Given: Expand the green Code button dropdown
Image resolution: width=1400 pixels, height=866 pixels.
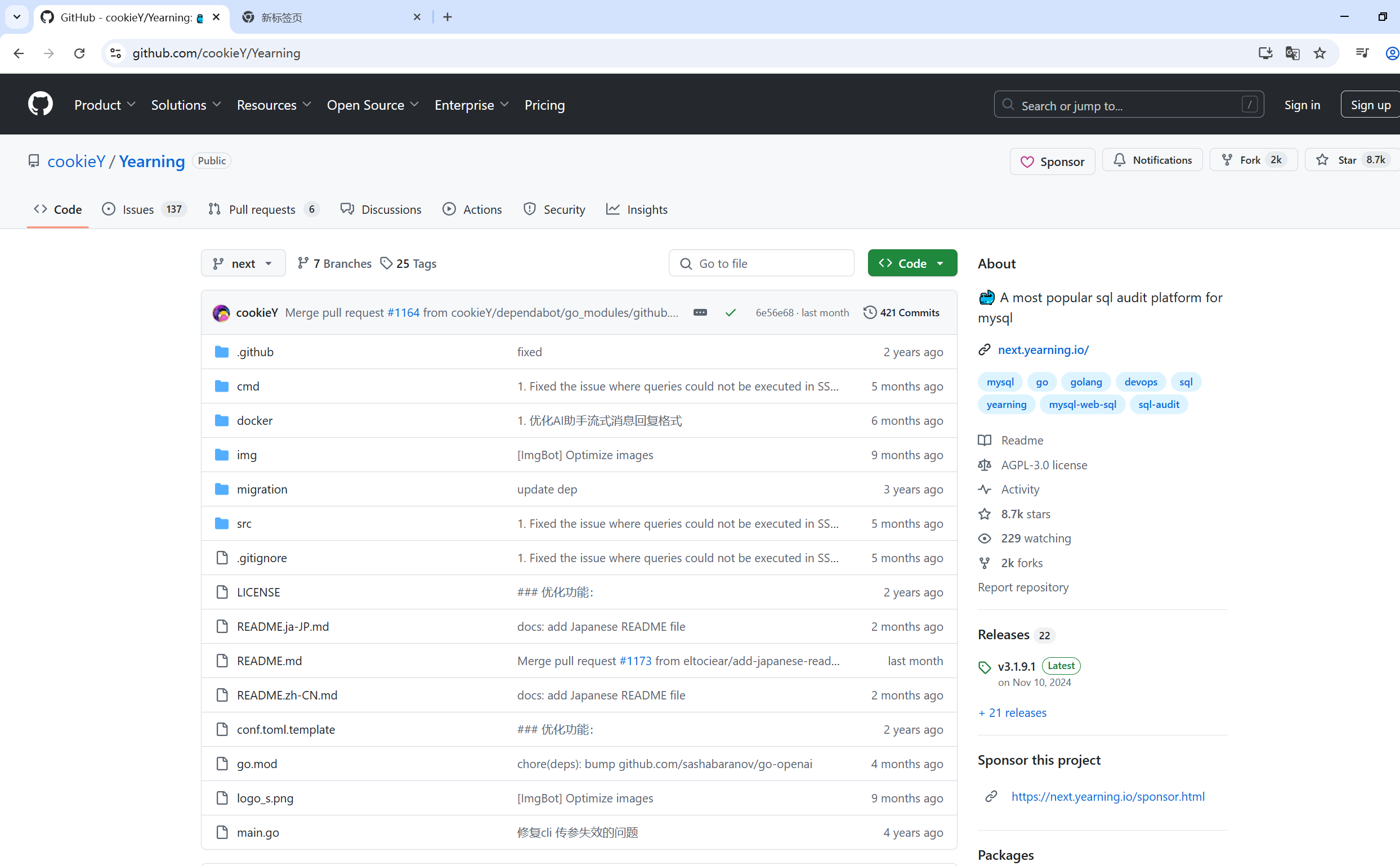Looking at the screenshot, I should [940, 263].
